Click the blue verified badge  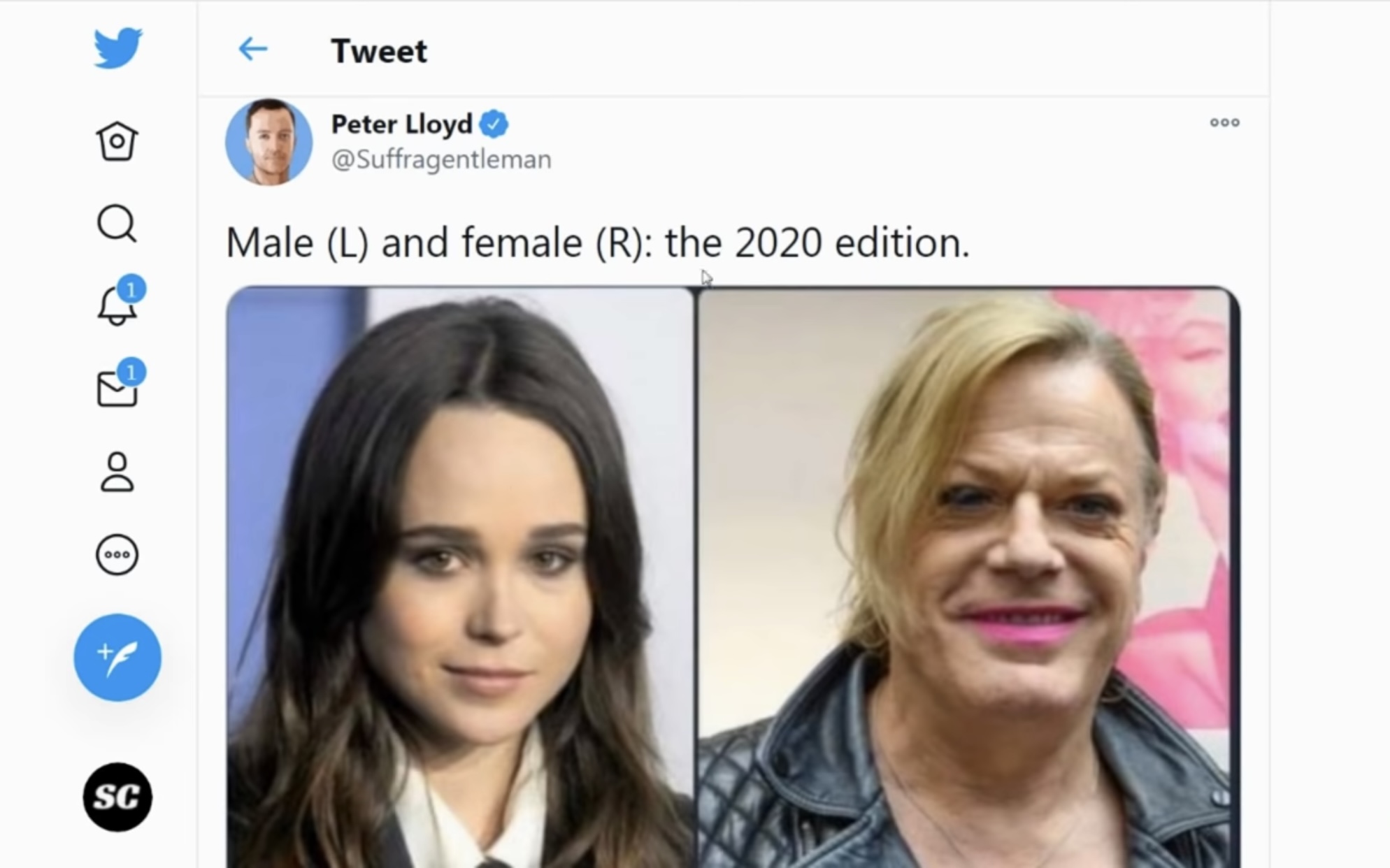coord(494,124)
